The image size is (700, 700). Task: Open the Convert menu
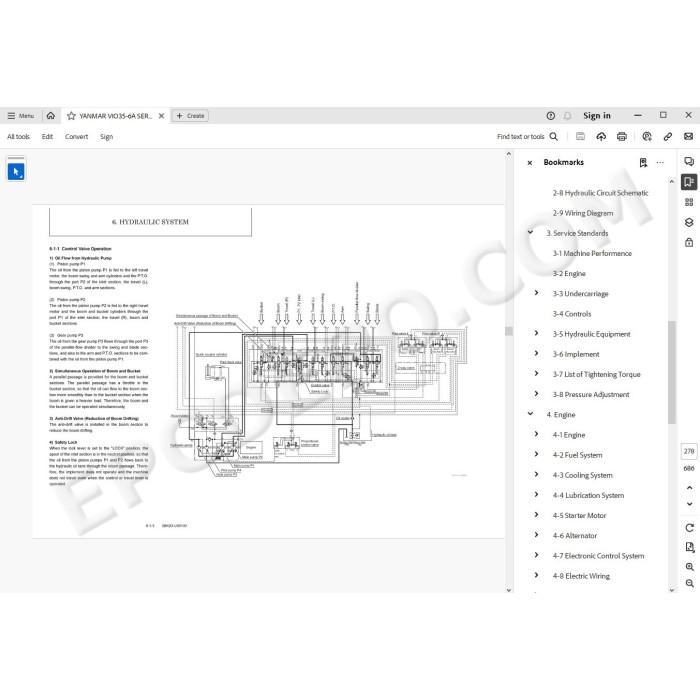[x=76, y=137]
